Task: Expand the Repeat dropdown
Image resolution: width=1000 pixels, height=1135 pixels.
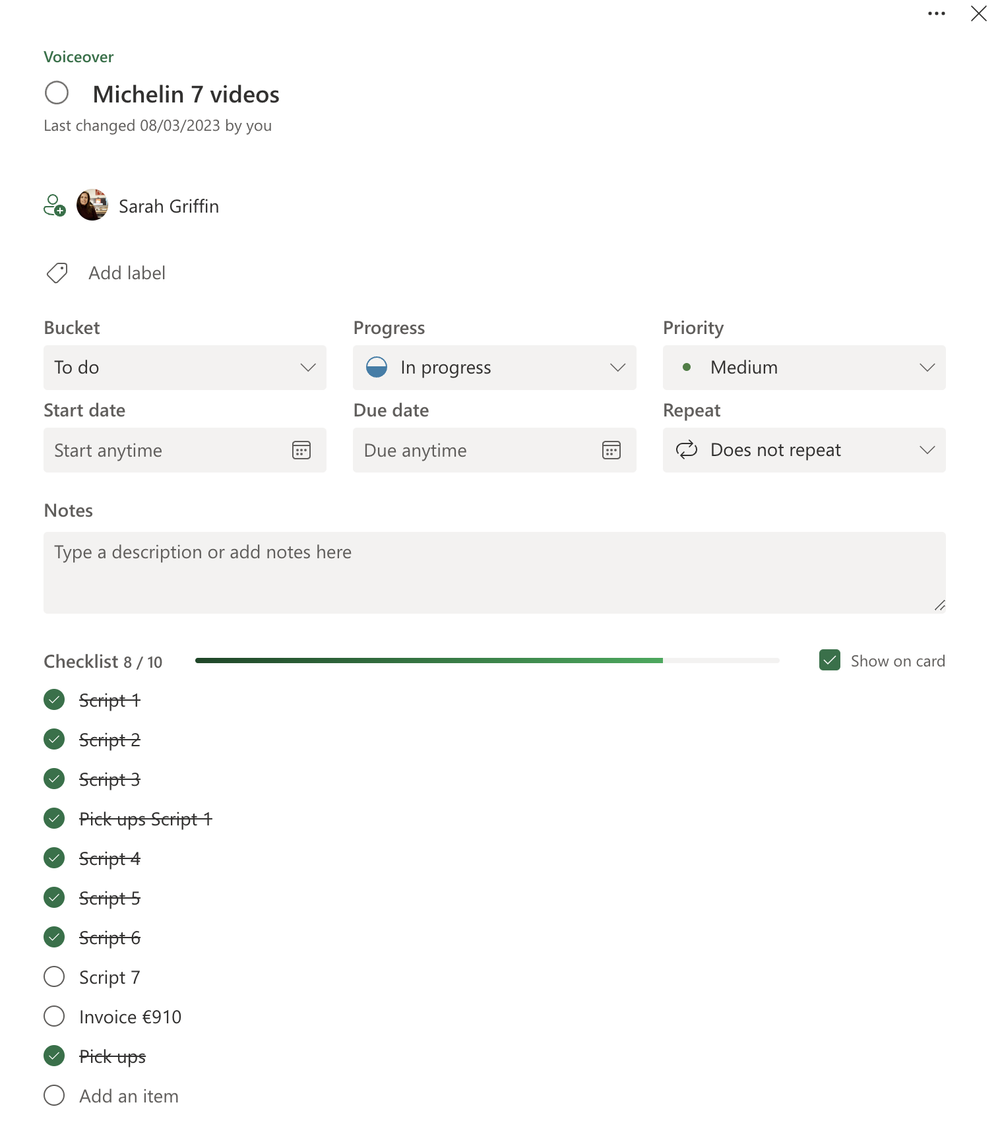Action: pyautogui.click(x=804, y=450)
